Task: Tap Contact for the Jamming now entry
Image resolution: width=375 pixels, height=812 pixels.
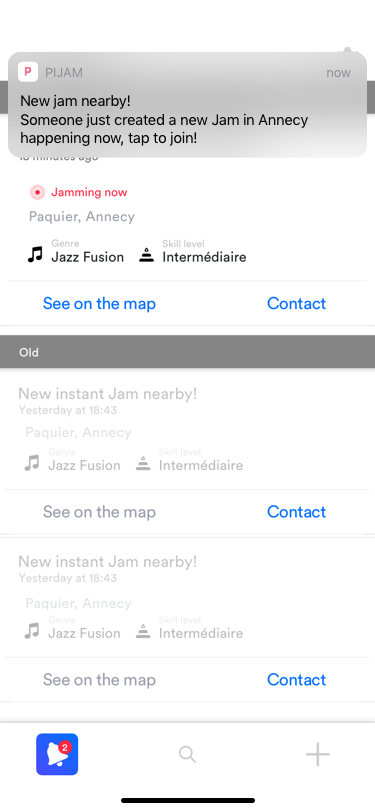Action: tap(297, 303)
